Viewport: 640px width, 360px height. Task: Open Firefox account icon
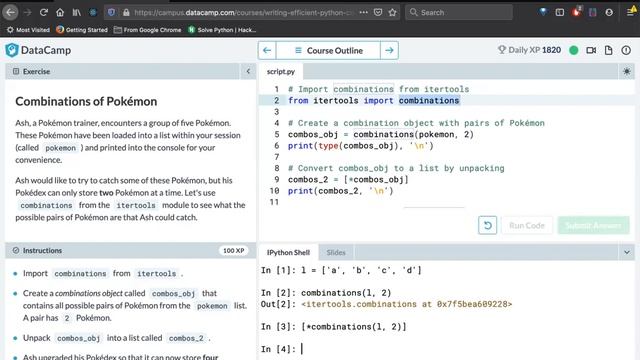(609, 12)
